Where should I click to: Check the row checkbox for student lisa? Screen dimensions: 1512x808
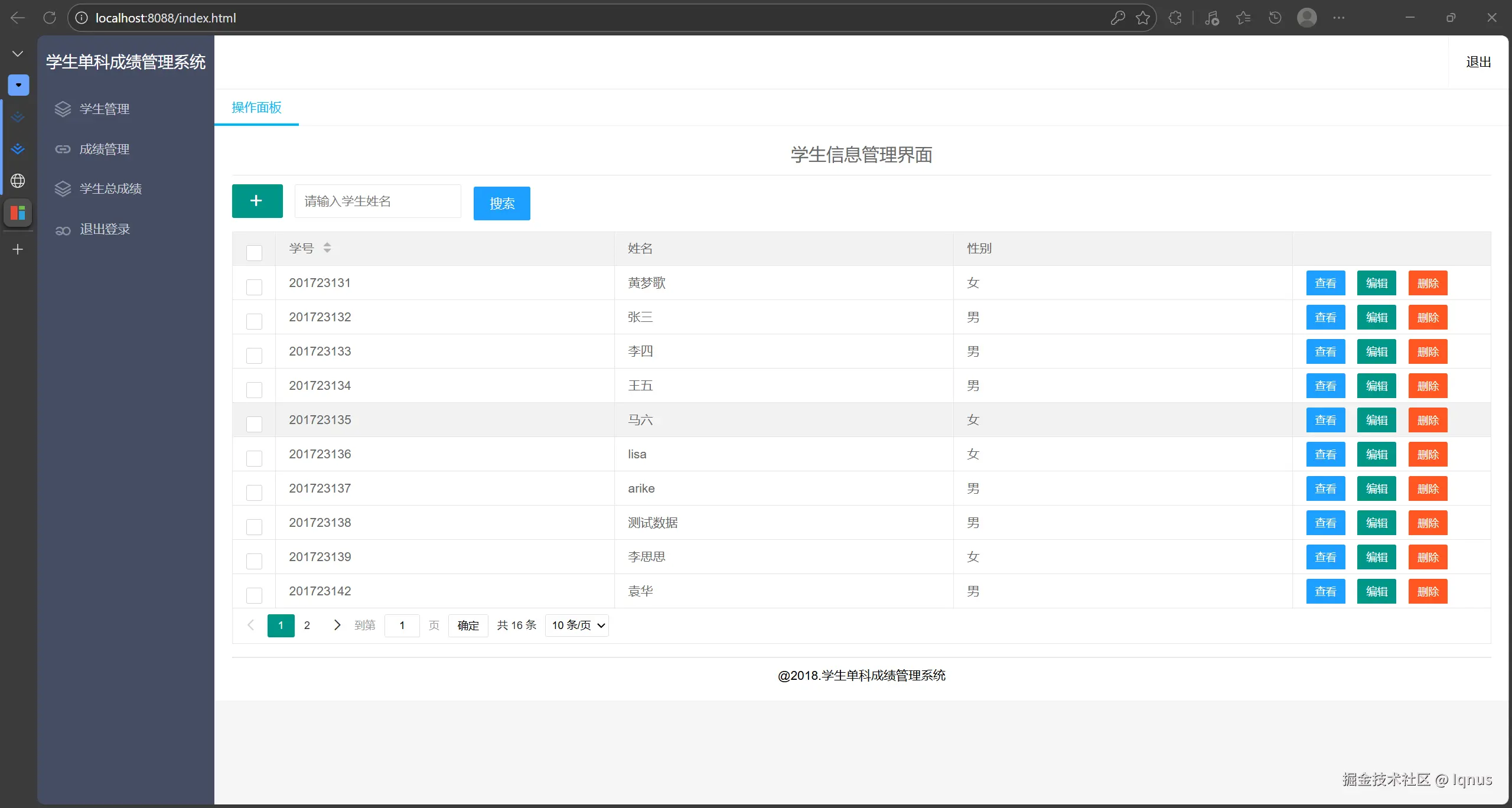coord(254,458)
